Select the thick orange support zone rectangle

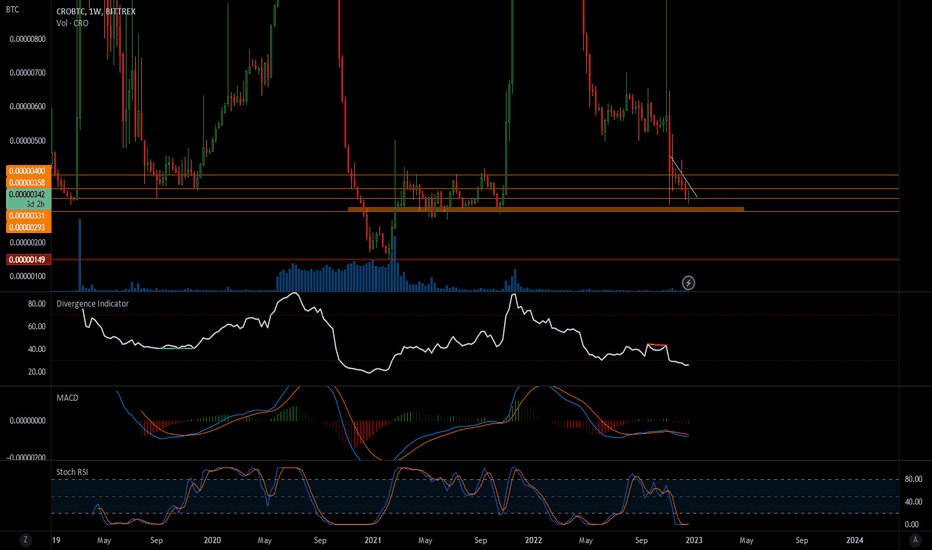(546, 209)
